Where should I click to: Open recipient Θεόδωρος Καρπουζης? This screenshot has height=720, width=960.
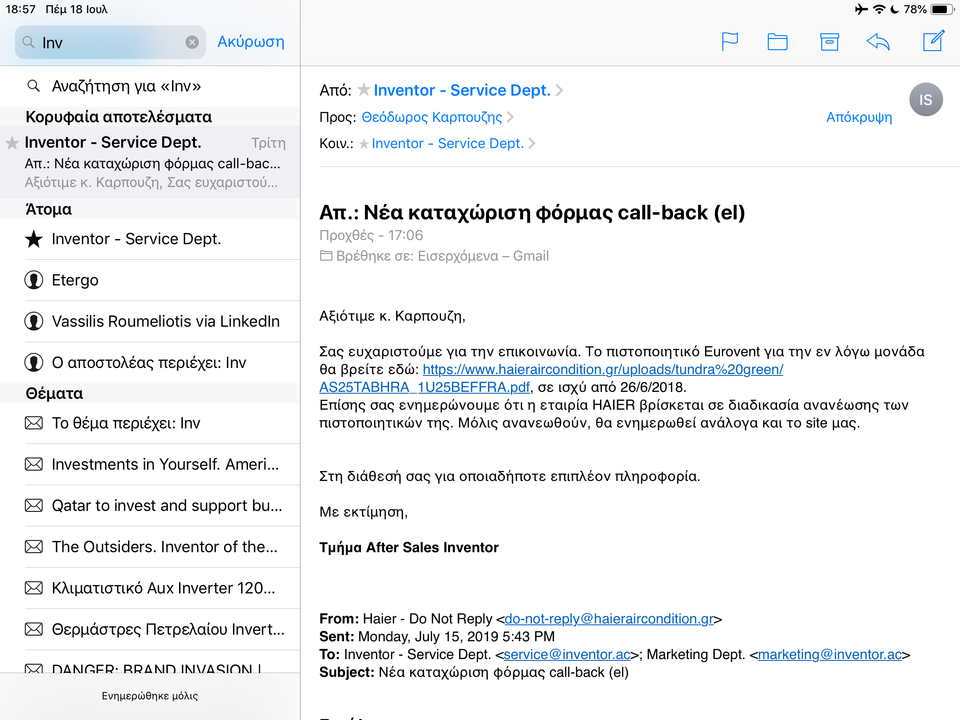tap(432, 117)
